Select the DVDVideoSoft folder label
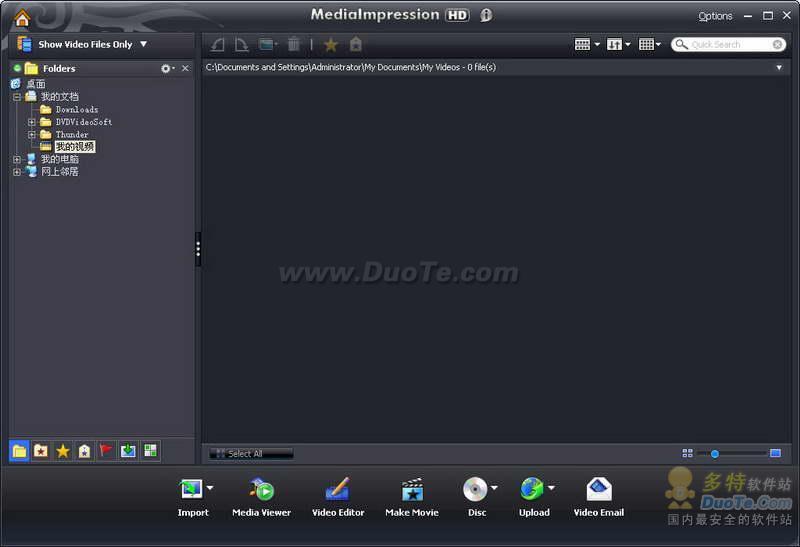 (84, 122)
